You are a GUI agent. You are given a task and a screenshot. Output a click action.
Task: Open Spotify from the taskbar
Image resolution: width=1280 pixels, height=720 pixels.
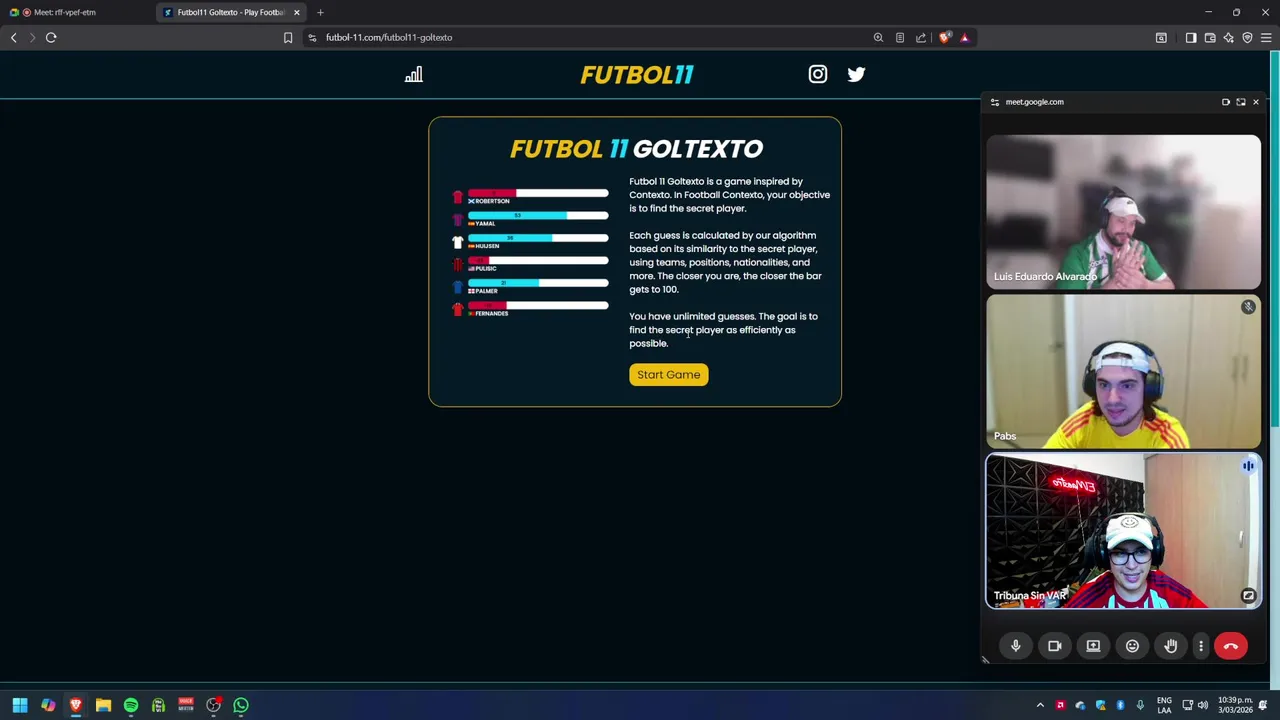(131, 705)
